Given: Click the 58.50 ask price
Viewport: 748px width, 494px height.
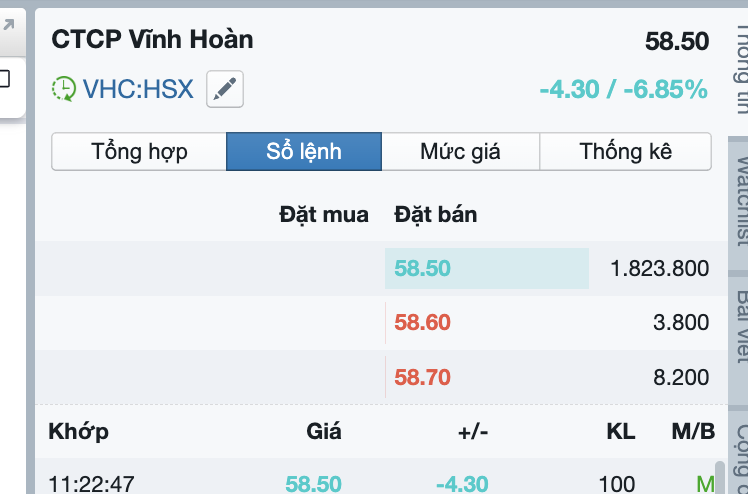Looking at the screenshot, I should click(x=423, y=268).
